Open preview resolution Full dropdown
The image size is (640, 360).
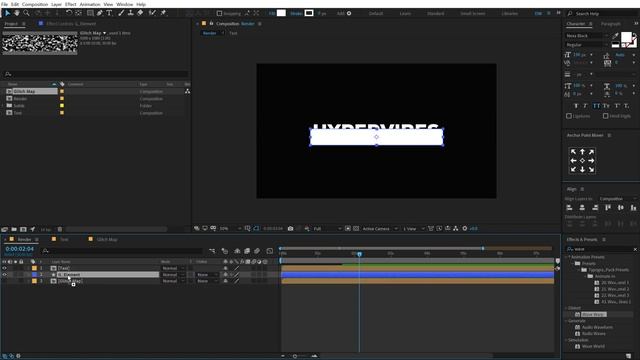pos(327,229)
